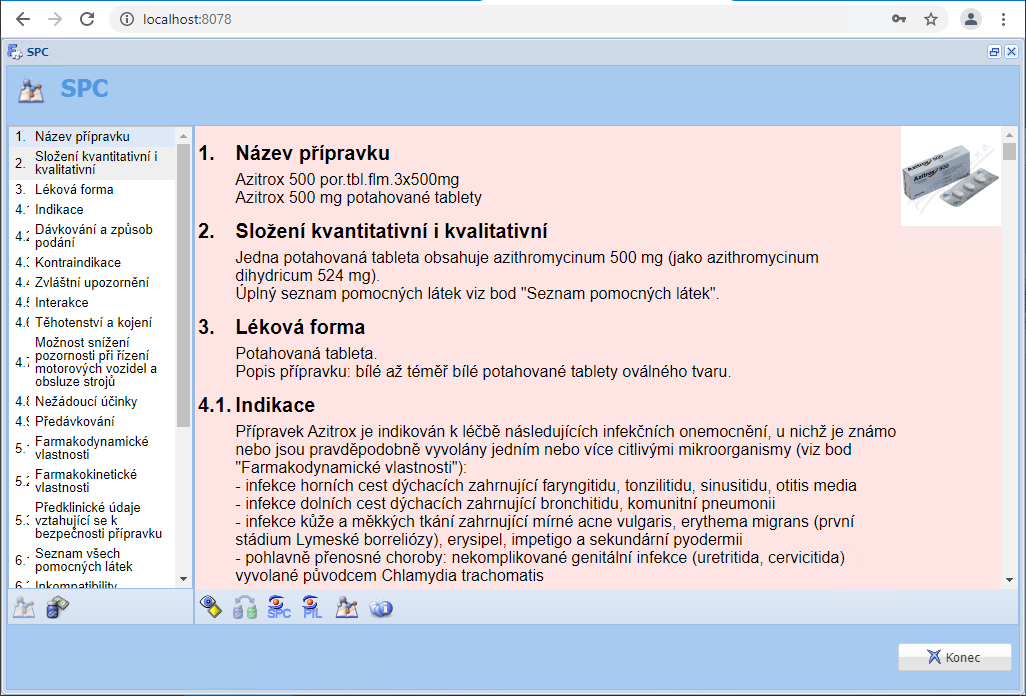The width and height of the screenshot is (1026, 696).
Task: Select 'Předklinické údaje' section in the list
Action: (93, 520)
